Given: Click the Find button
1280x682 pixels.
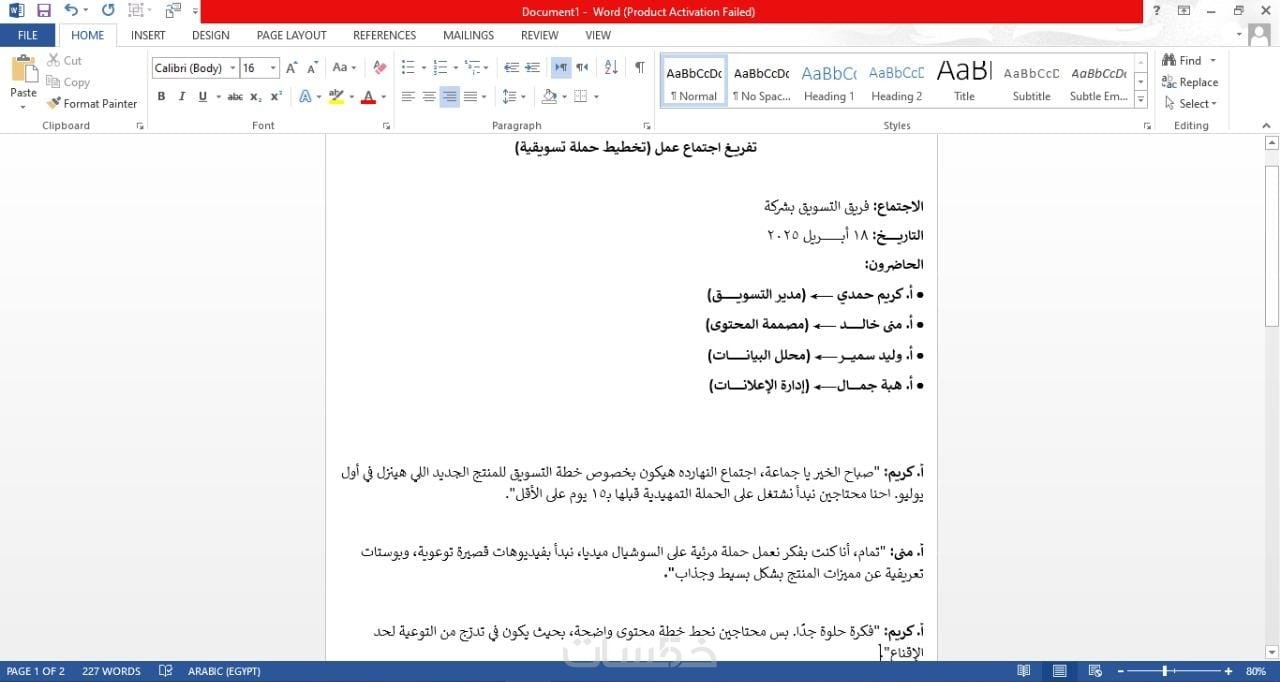Looking at the screenshot, I should pyautogui.click(x=1183, y=61).
